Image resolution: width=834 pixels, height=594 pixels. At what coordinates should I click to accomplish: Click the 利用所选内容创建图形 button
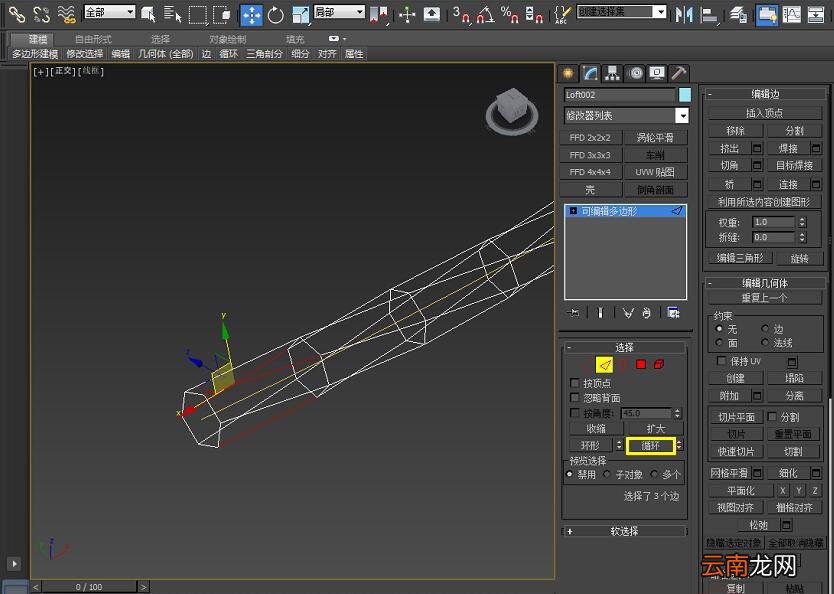764,202
